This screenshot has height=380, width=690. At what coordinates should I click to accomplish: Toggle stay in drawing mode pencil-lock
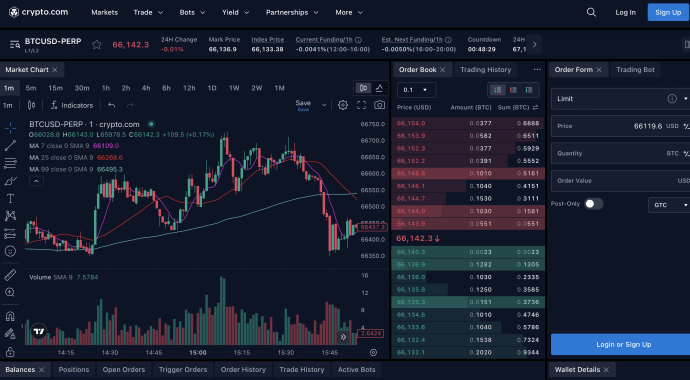[x=10, y=334]
